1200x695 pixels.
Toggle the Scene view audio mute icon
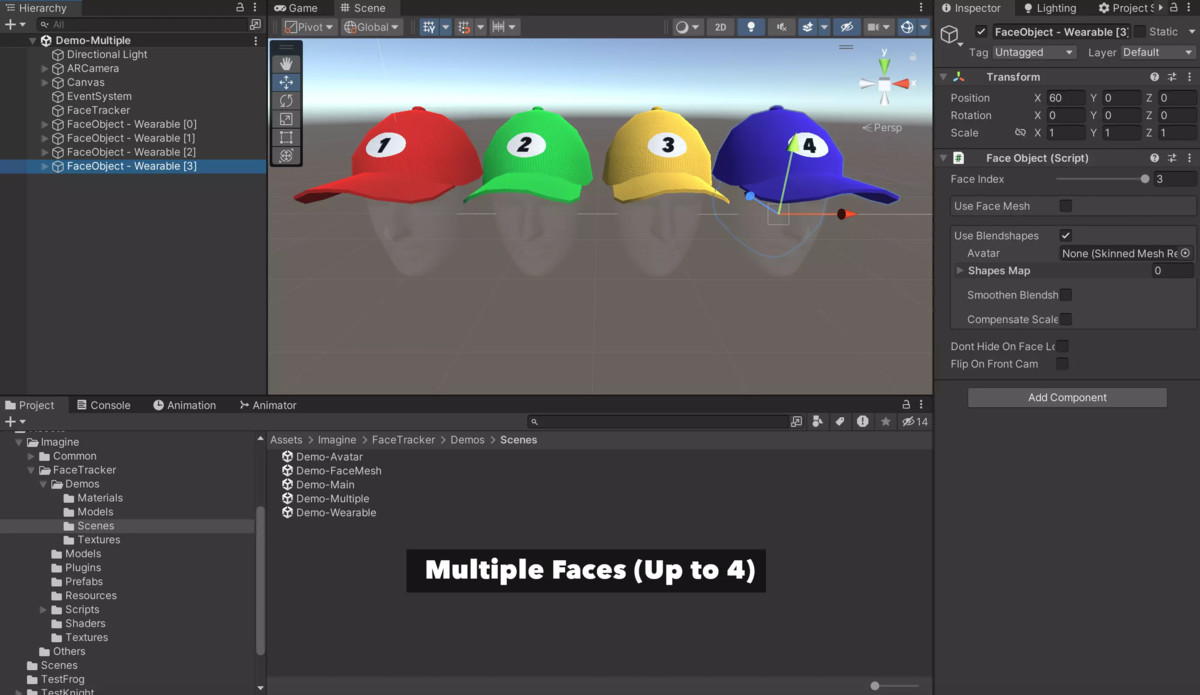(781, 27)
